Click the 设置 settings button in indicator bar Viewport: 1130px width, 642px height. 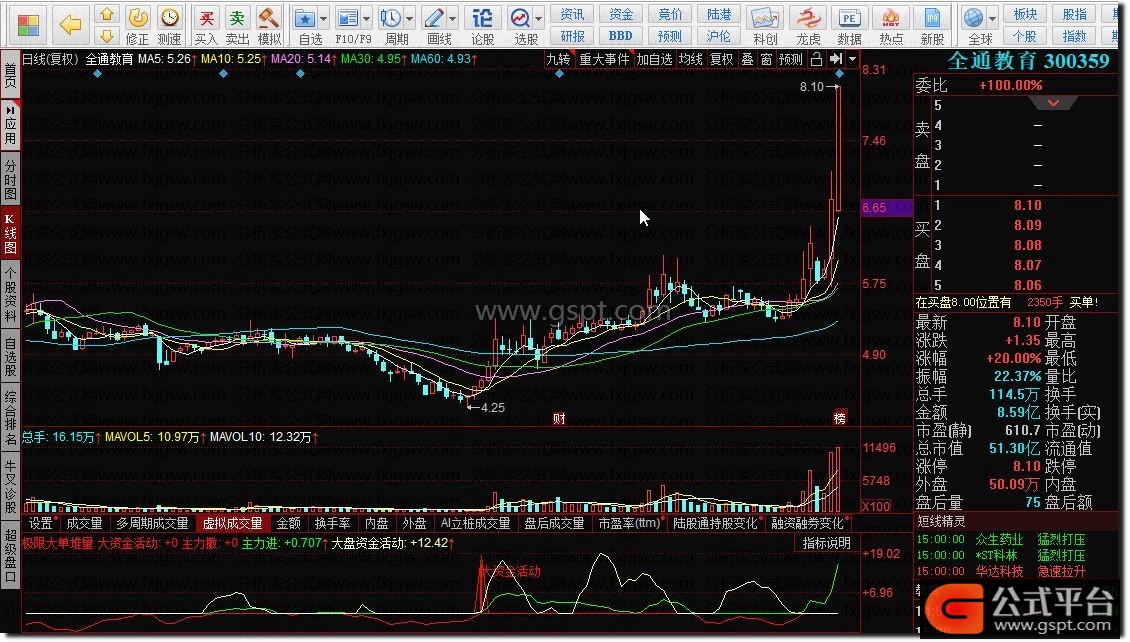click(x=40, y=523)
